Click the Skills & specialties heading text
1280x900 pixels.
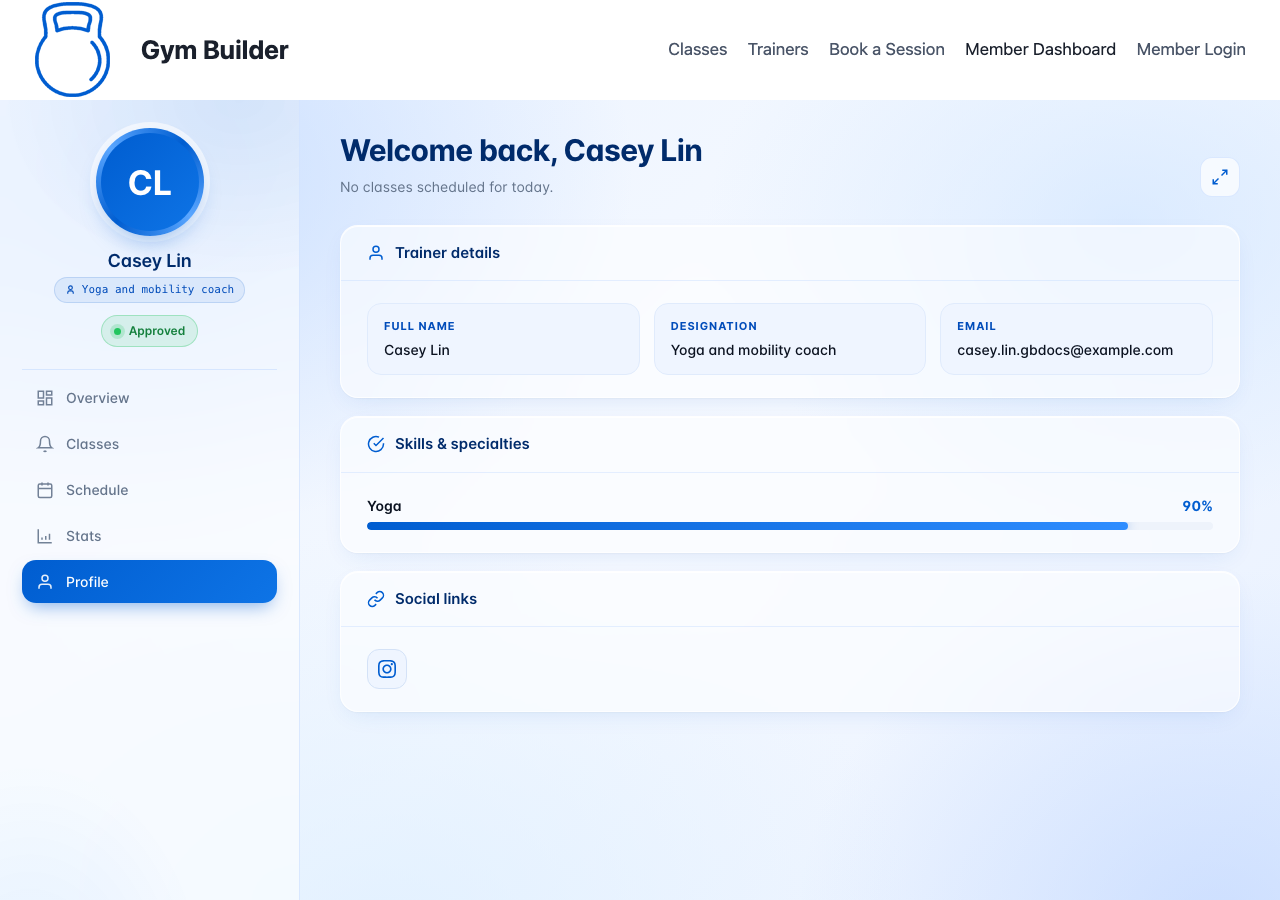coord(462,444)
